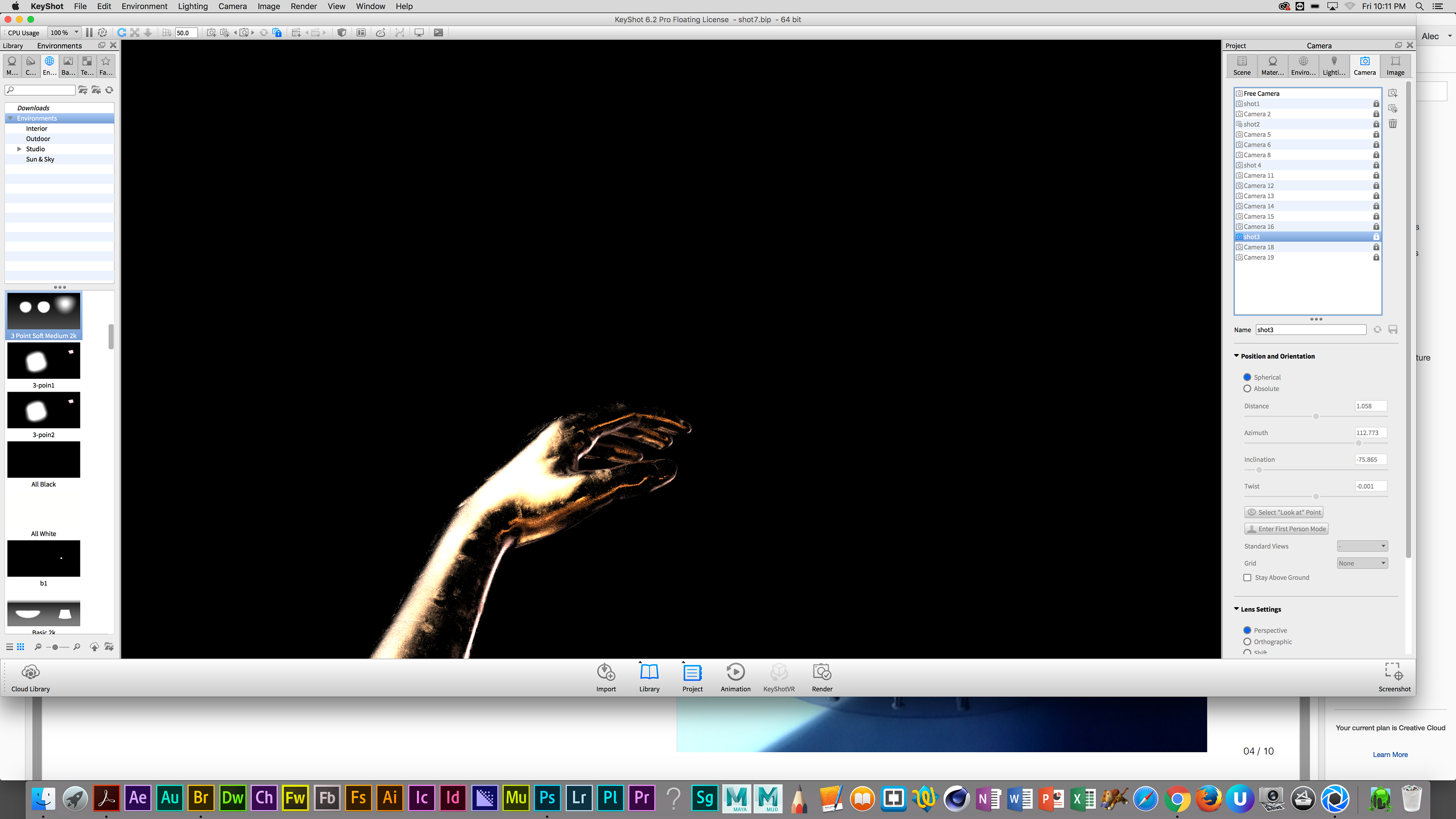Open Cloud Library
The height and width of the screenshot is (819, 1456).
30,678
